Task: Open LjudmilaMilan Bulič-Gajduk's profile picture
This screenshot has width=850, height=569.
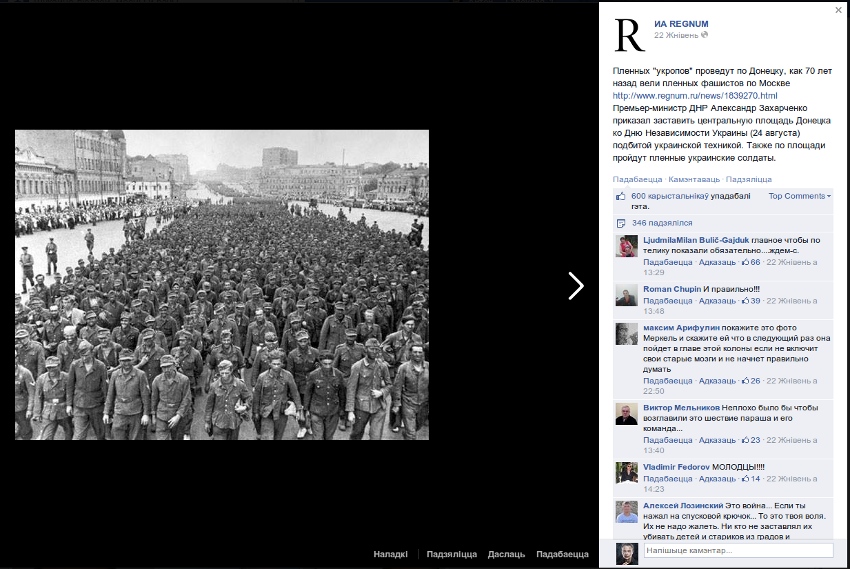Action: tap(626, 246)
